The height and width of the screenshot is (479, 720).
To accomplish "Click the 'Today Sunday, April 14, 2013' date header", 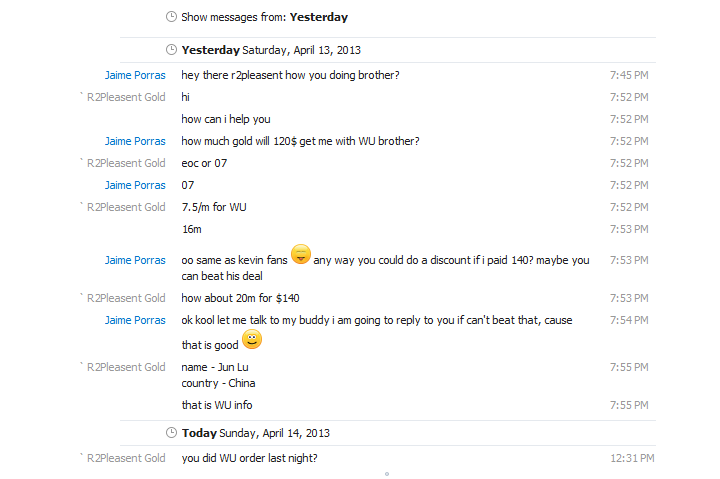I will [x=255, y=433].
